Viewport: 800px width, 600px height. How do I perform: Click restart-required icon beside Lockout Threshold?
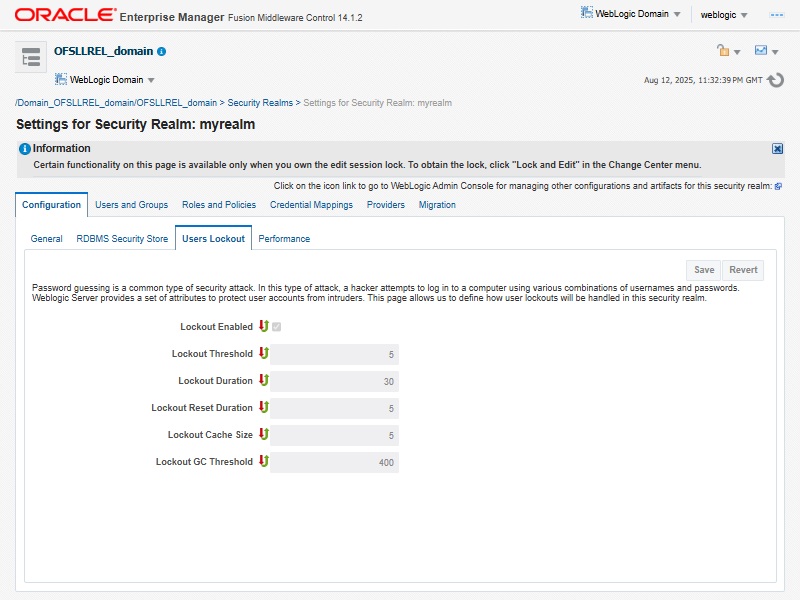[x=264, y=353]
